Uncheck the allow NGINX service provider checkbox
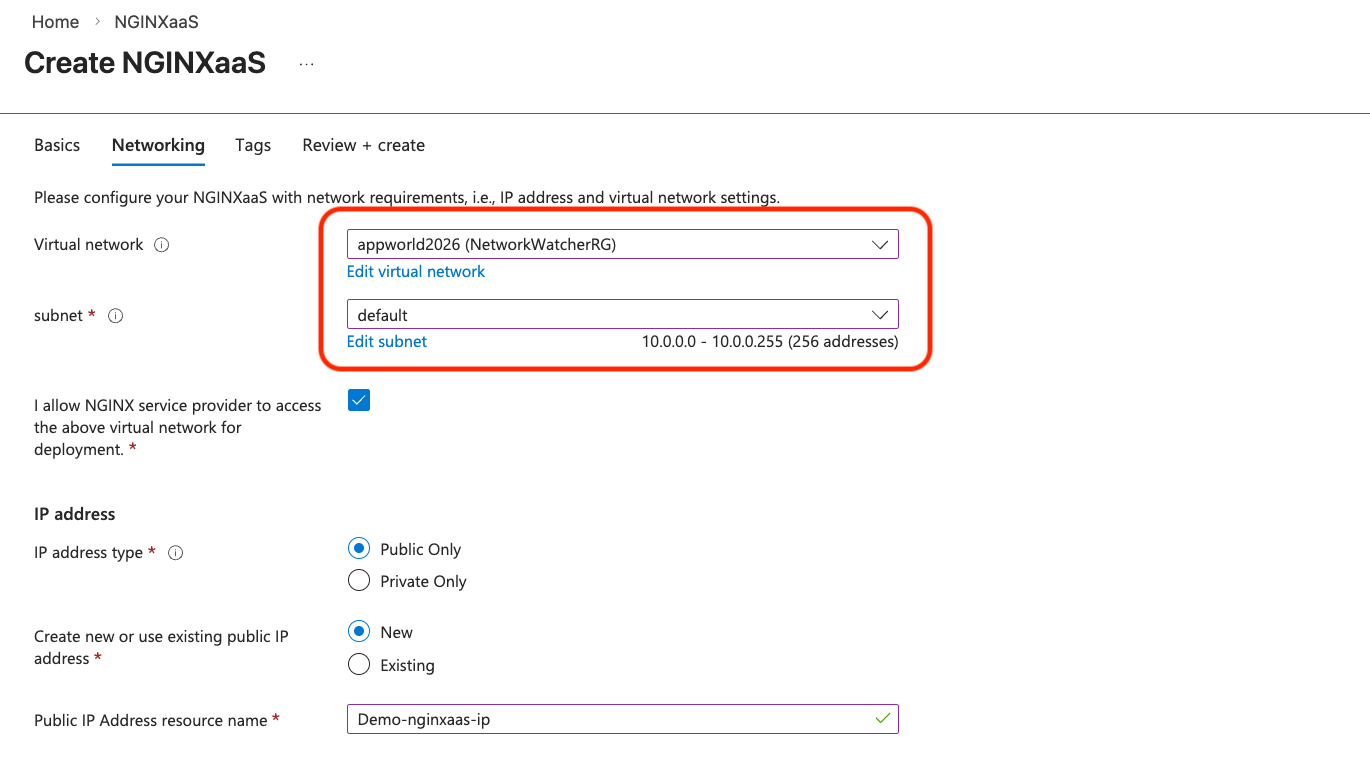Screen dimensions: 1370x768 pos(359,400)
